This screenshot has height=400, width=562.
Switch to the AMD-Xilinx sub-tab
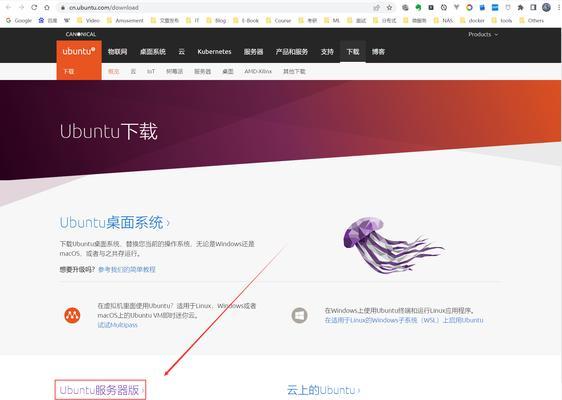tap(258, 71)
